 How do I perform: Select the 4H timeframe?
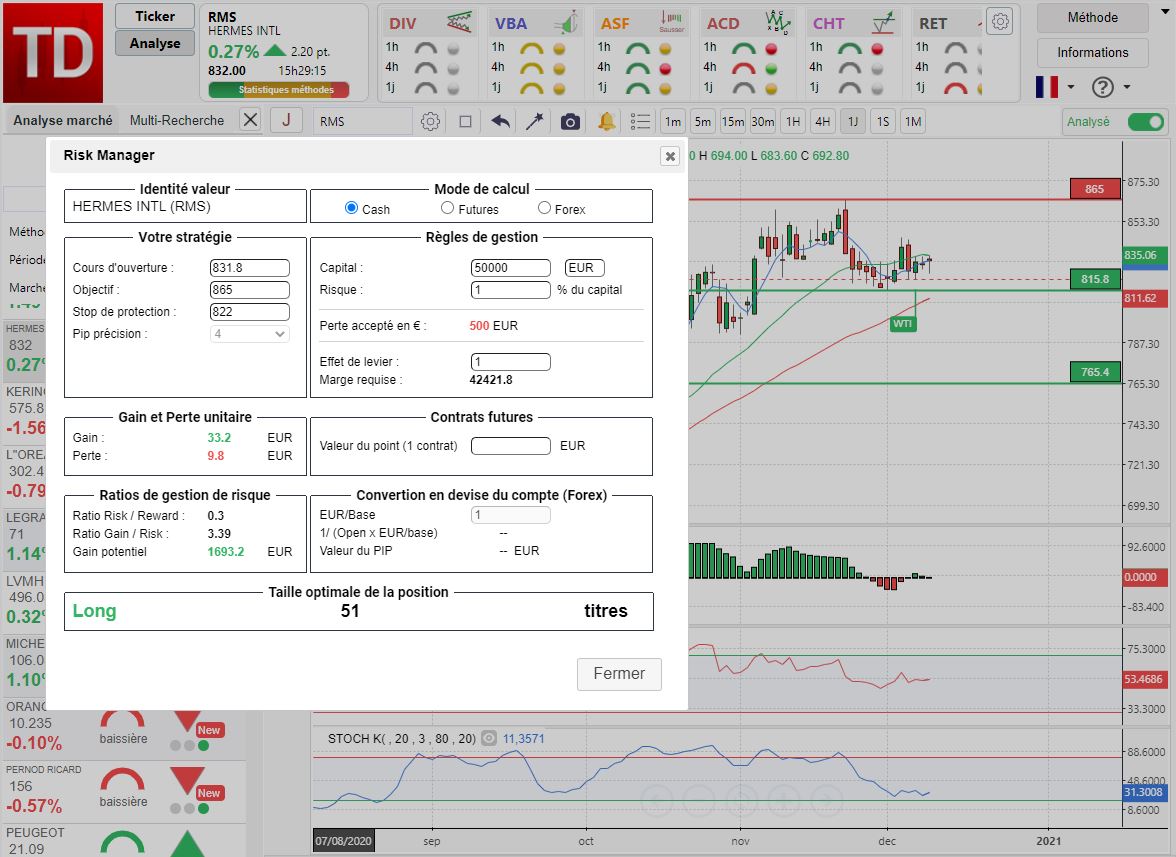coord(823,121)
